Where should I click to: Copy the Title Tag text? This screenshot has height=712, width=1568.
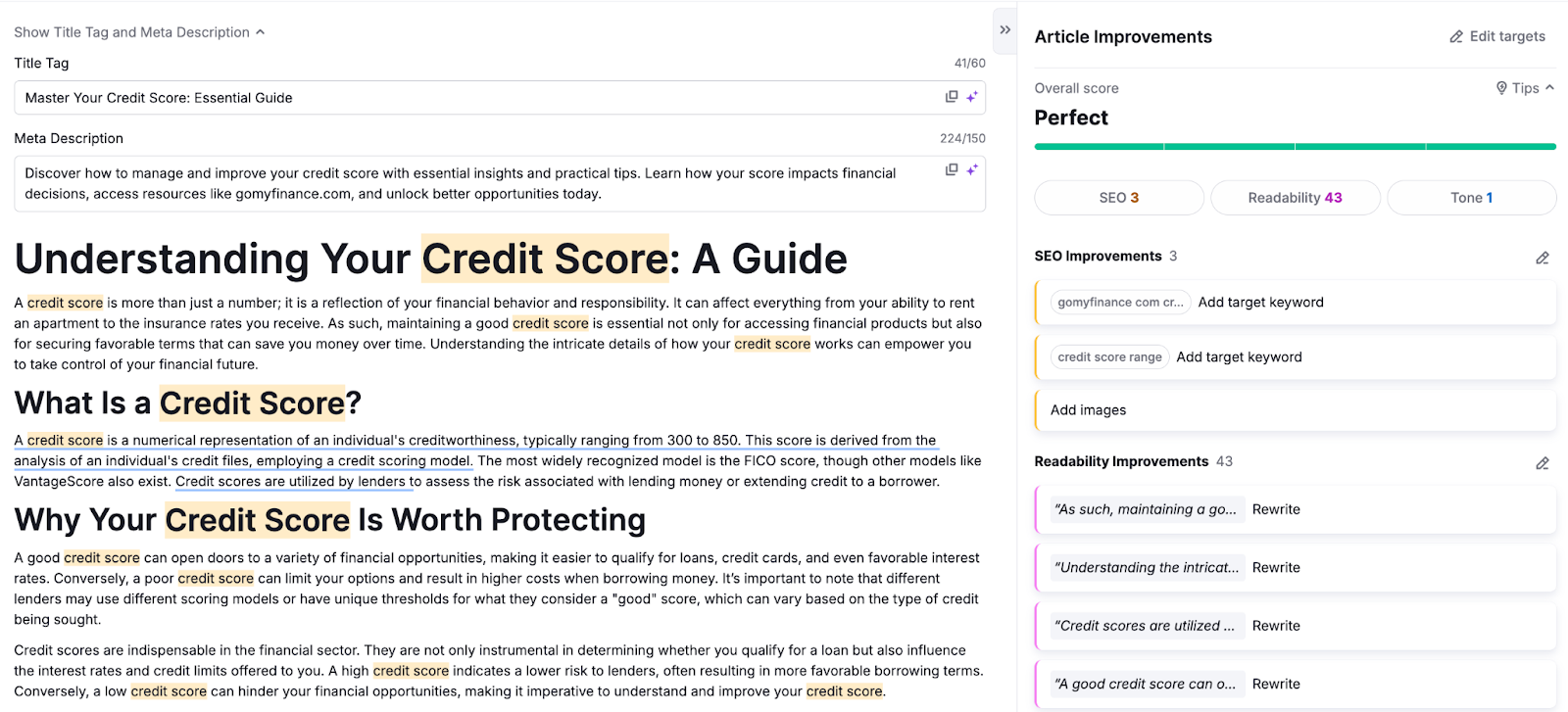(951, 97)
